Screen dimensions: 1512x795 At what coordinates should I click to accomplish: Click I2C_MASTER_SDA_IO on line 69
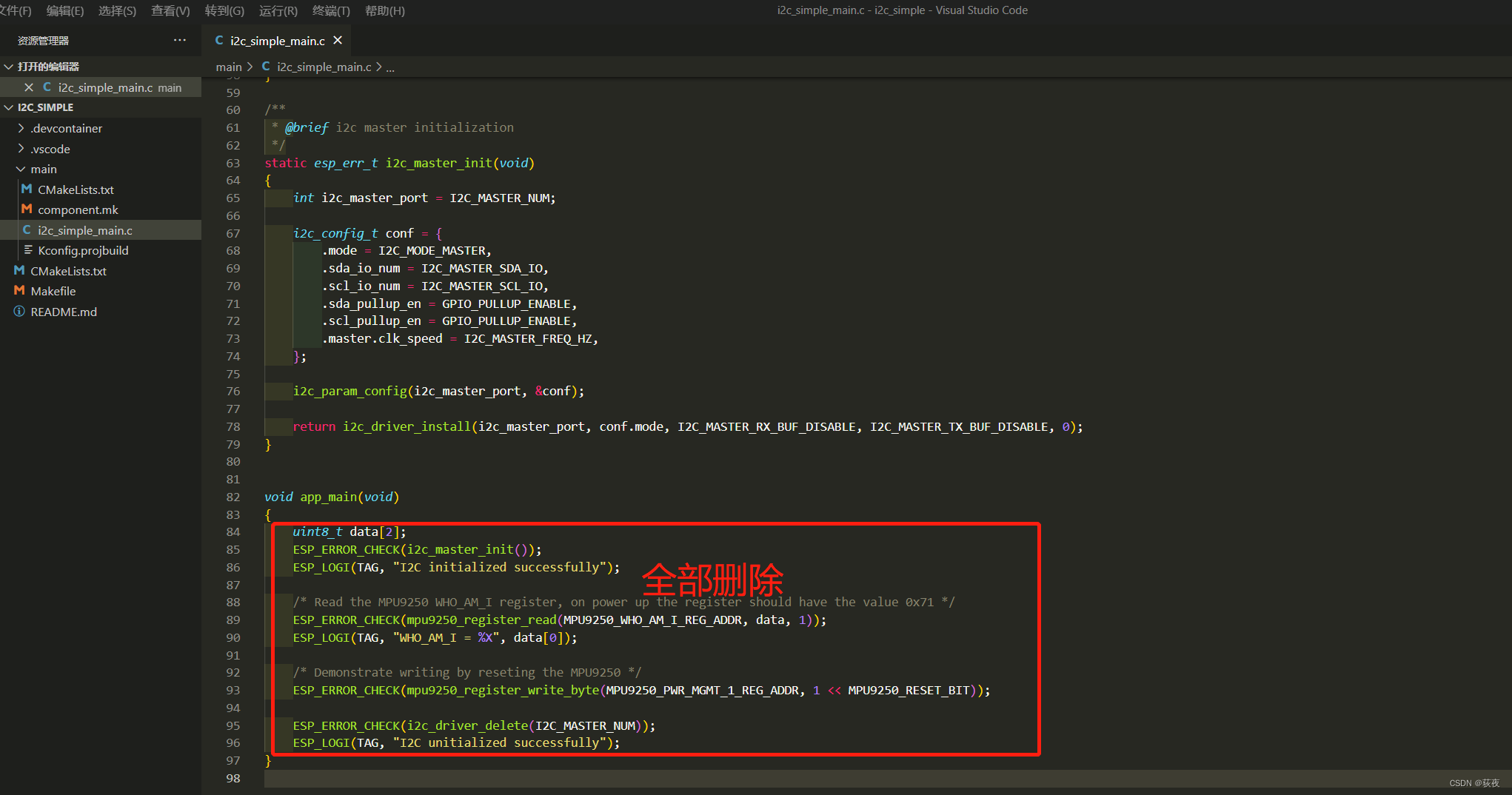[481, 269]
